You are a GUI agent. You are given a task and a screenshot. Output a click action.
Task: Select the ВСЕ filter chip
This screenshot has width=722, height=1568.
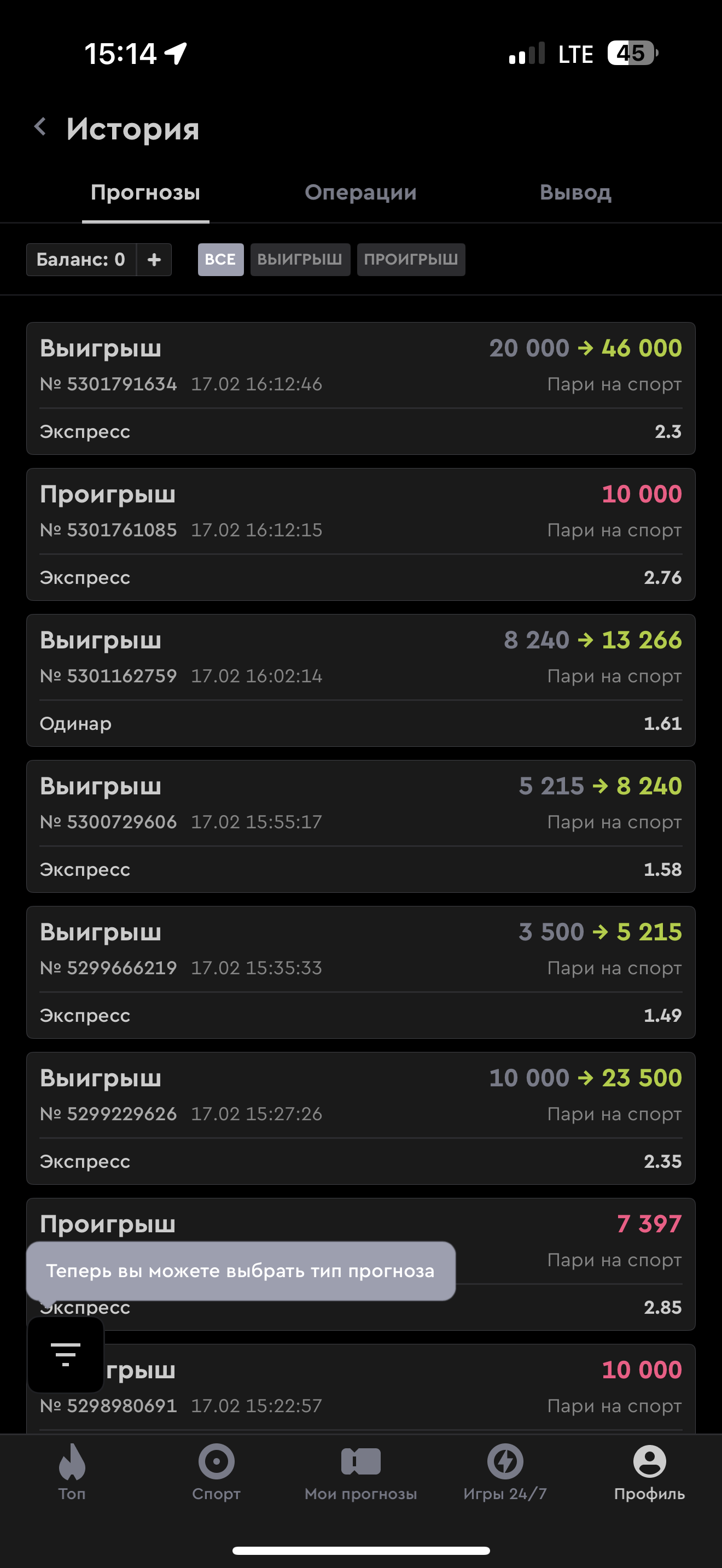click(220, 260)
